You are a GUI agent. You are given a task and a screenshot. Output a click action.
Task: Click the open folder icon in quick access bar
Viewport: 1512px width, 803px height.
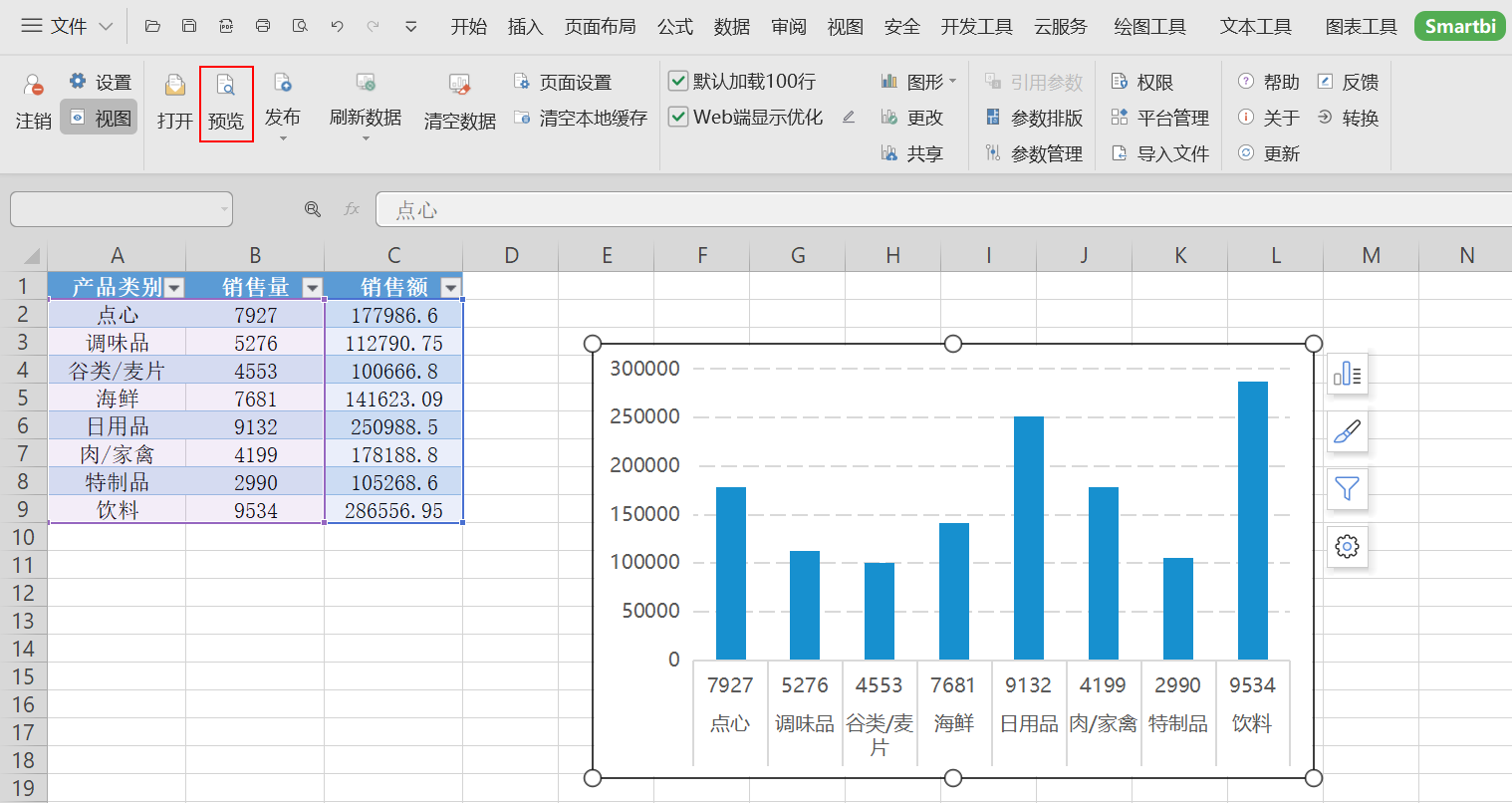[152, 26]
